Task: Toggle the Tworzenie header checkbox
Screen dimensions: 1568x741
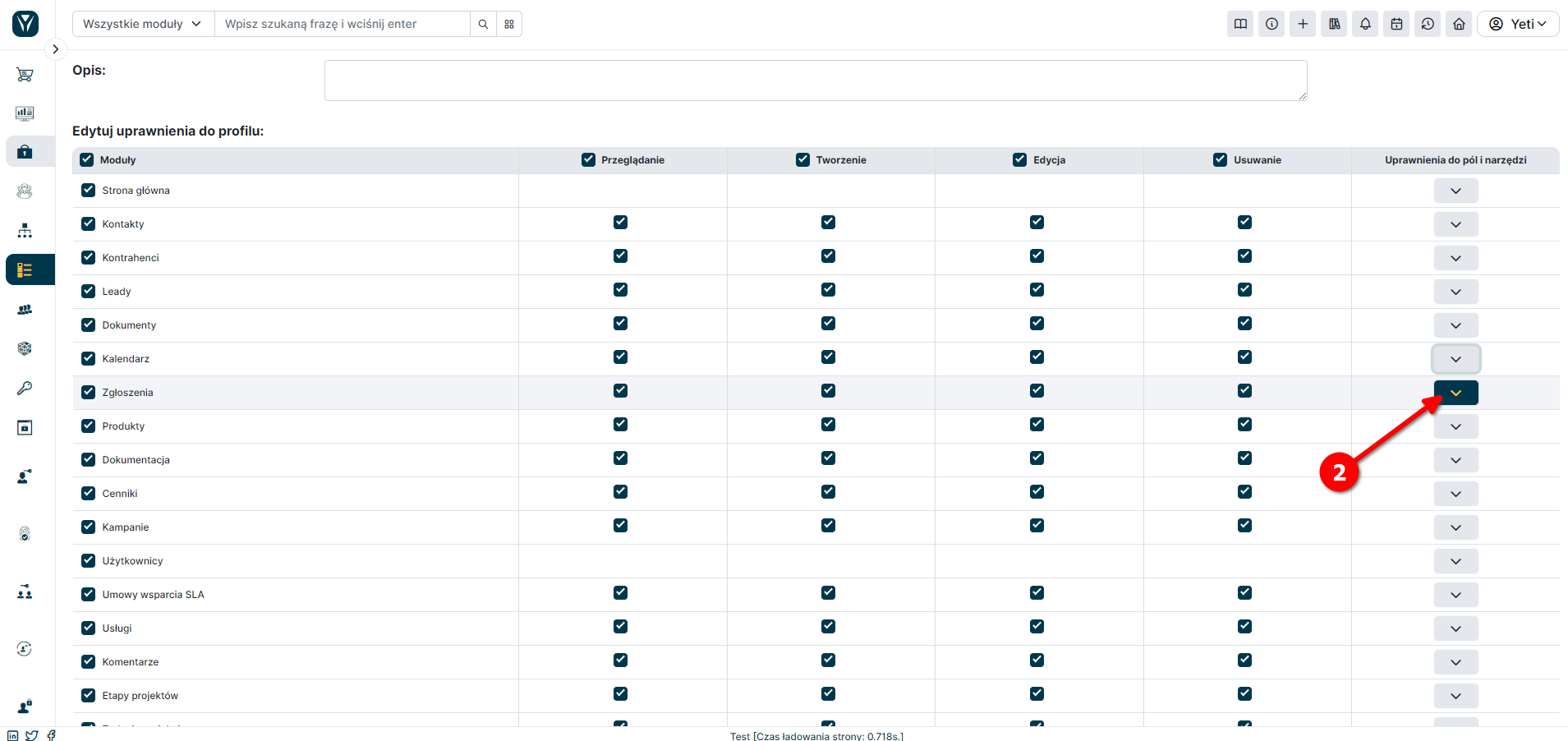Action: (802, 159)
